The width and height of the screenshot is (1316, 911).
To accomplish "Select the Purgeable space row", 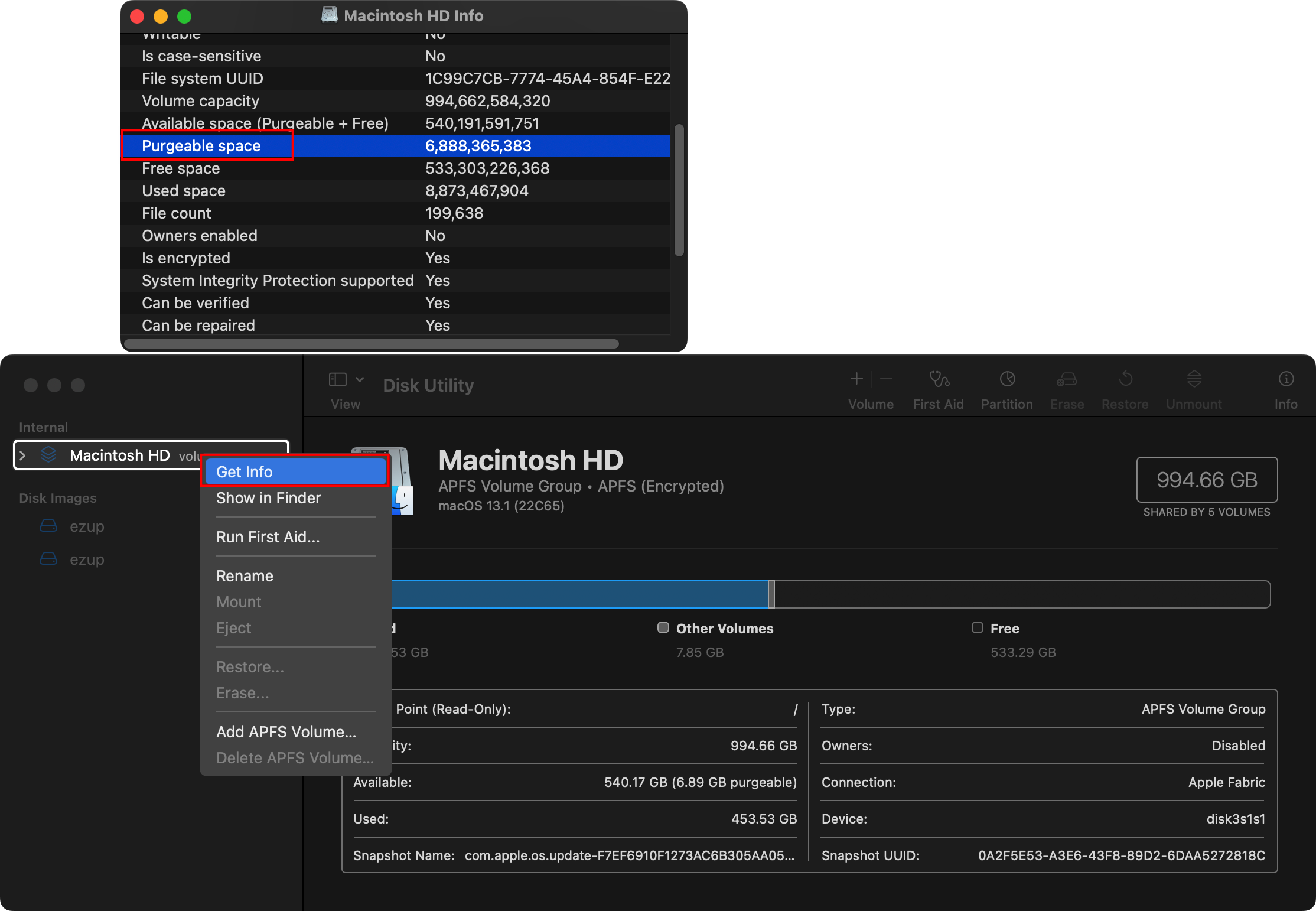I will coord(395,146).
